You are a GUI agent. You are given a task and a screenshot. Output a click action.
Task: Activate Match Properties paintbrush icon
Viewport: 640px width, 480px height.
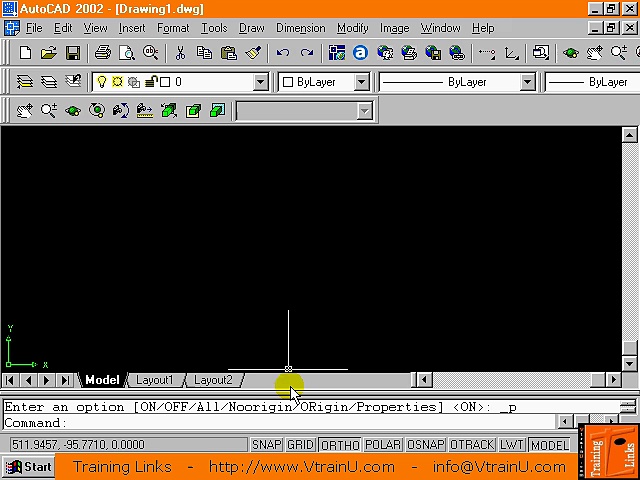253,53
